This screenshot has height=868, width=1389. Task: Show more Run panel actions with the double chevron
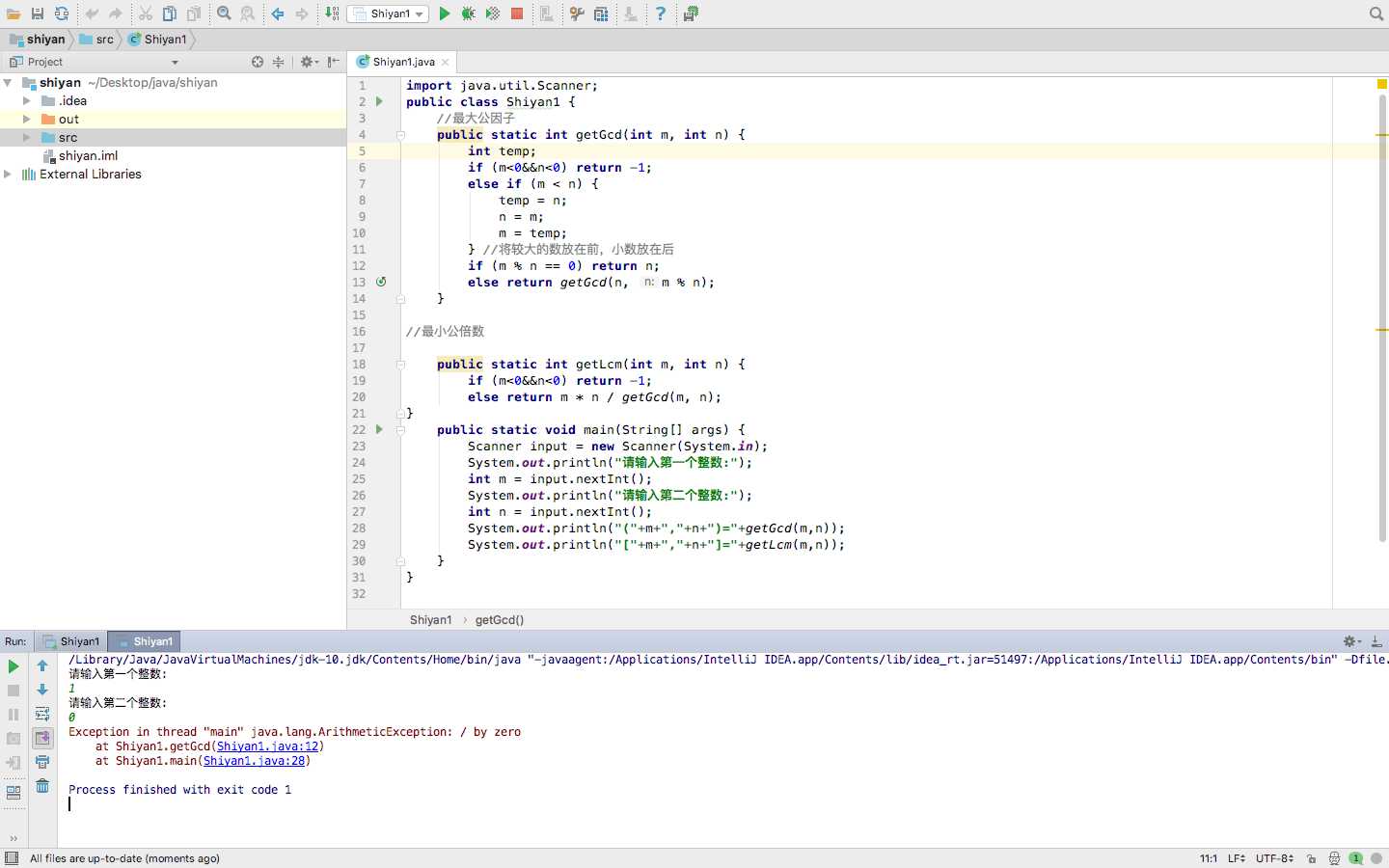pyautogui.click(x=14, y=838)
